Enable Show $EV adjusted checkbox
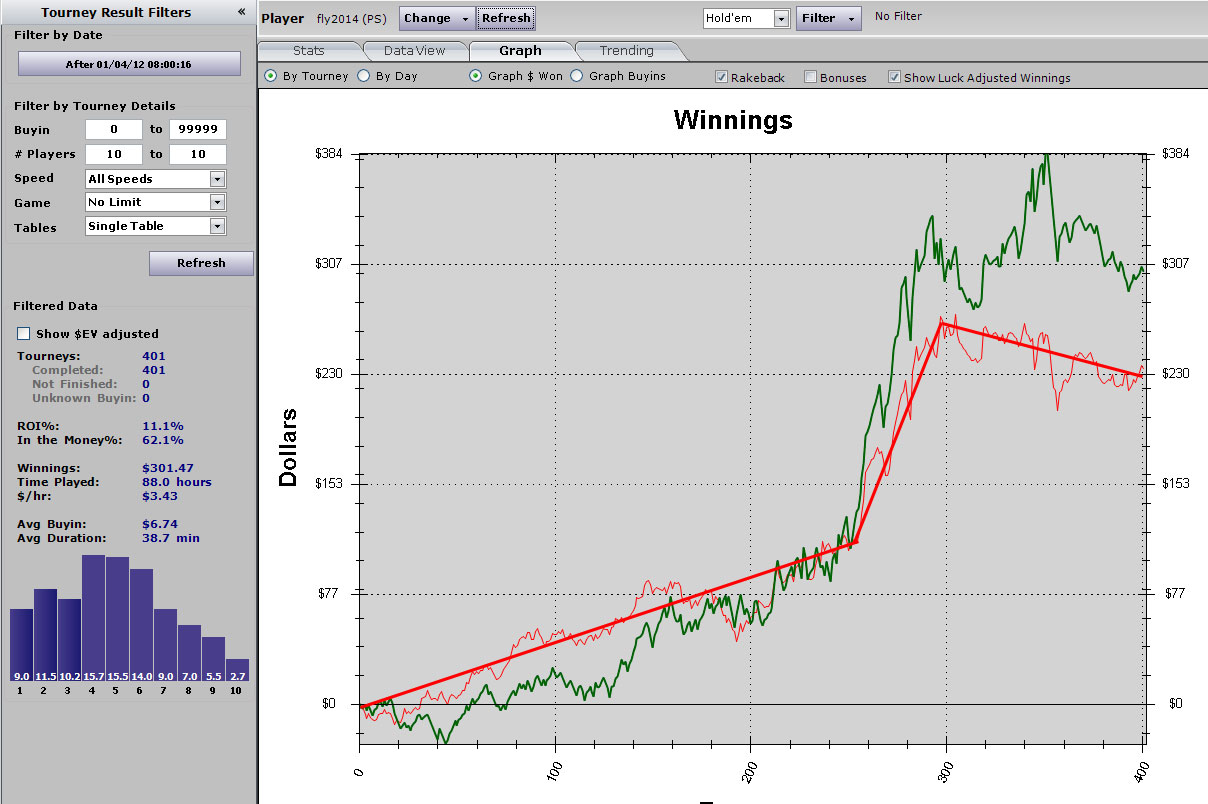The width and height of the screenshot is (1208, 804). [24, 334]
